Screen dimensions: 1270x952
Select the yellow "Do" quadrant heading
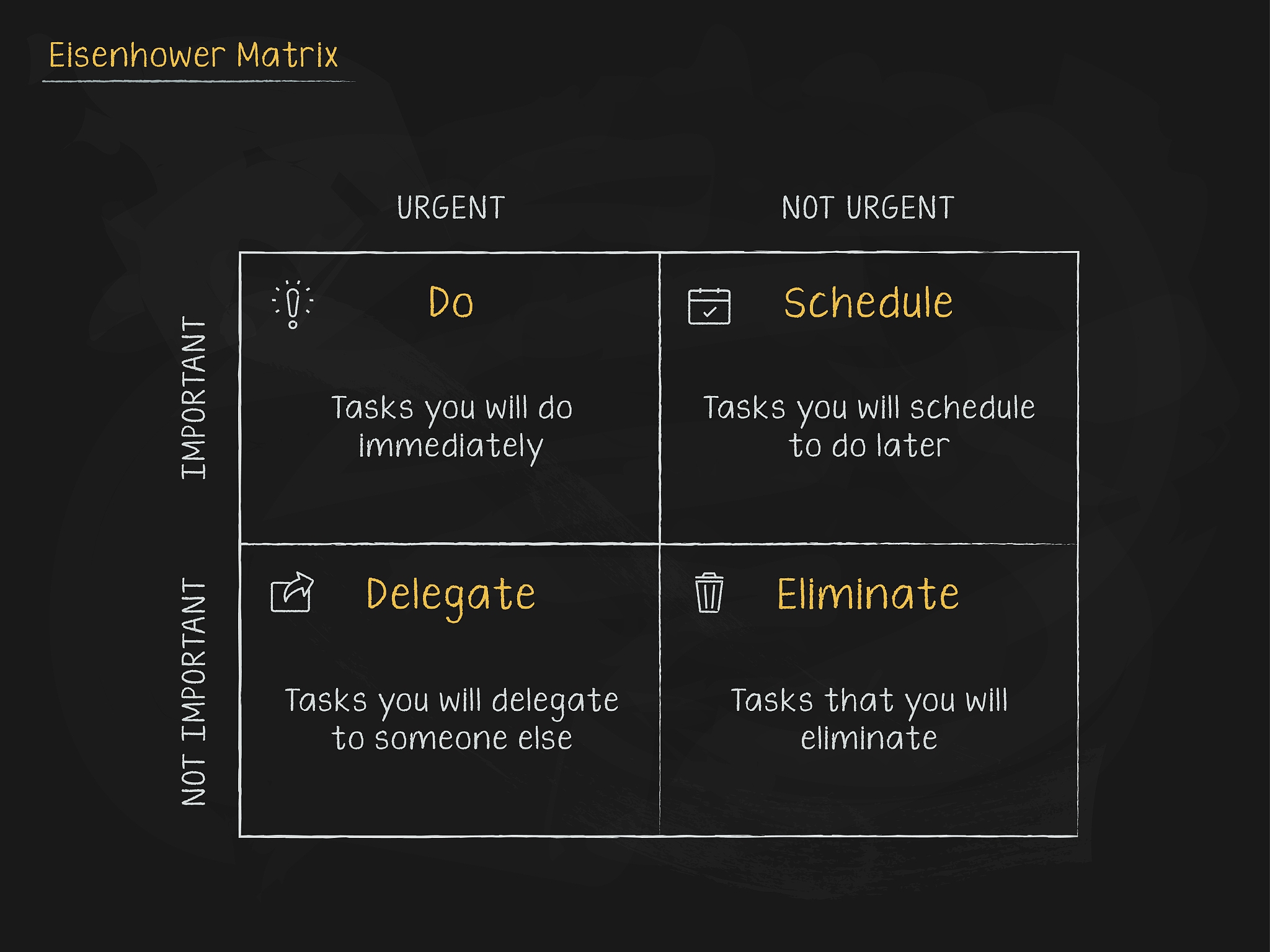451,302
